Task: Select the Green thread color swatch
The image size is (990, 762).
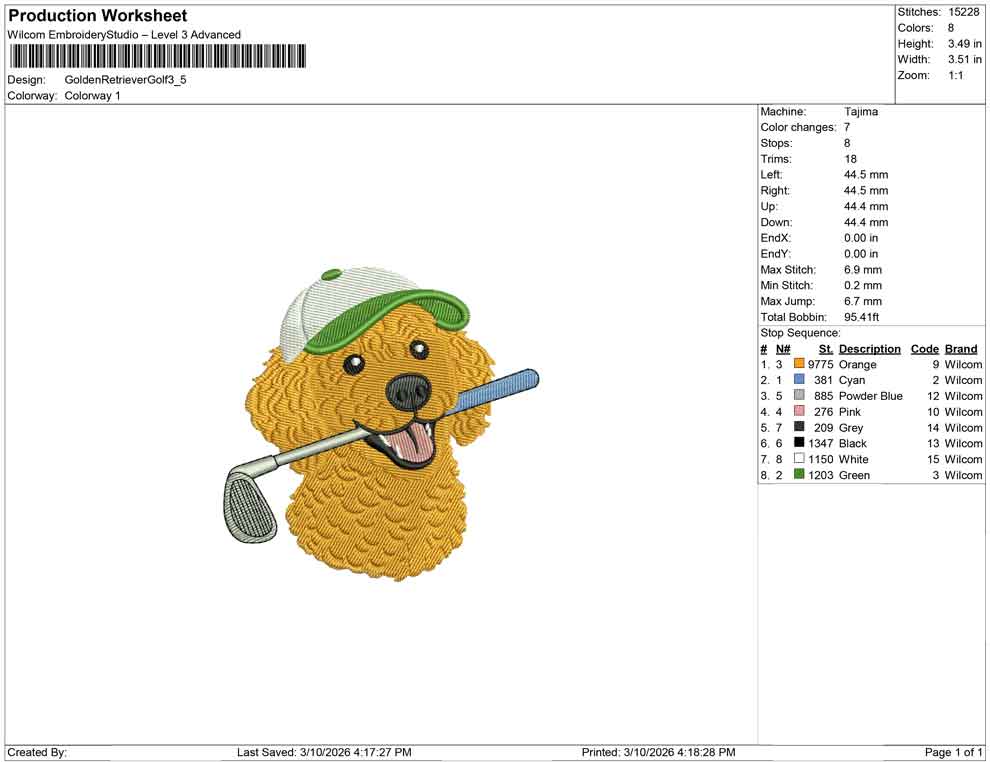Action: click(797, 475)
